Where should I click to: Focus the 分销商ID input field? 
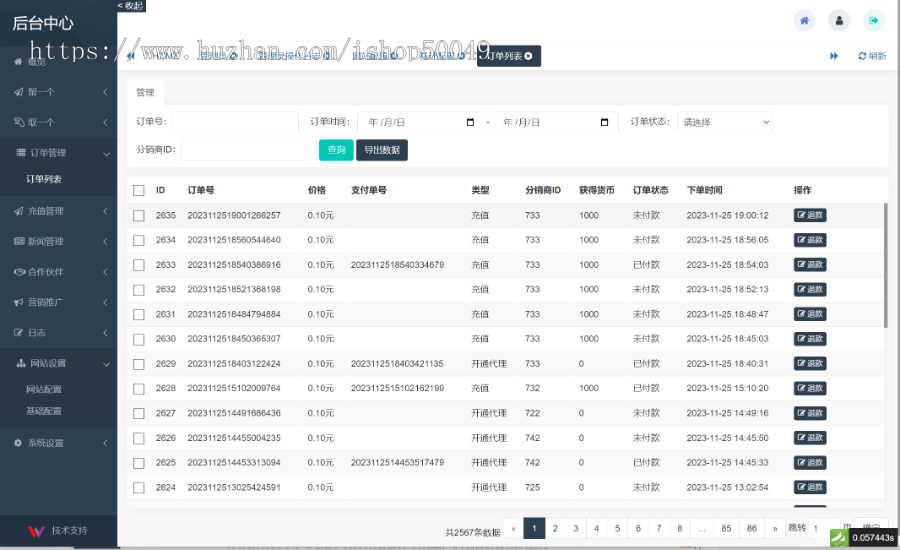tap(244, 150)
